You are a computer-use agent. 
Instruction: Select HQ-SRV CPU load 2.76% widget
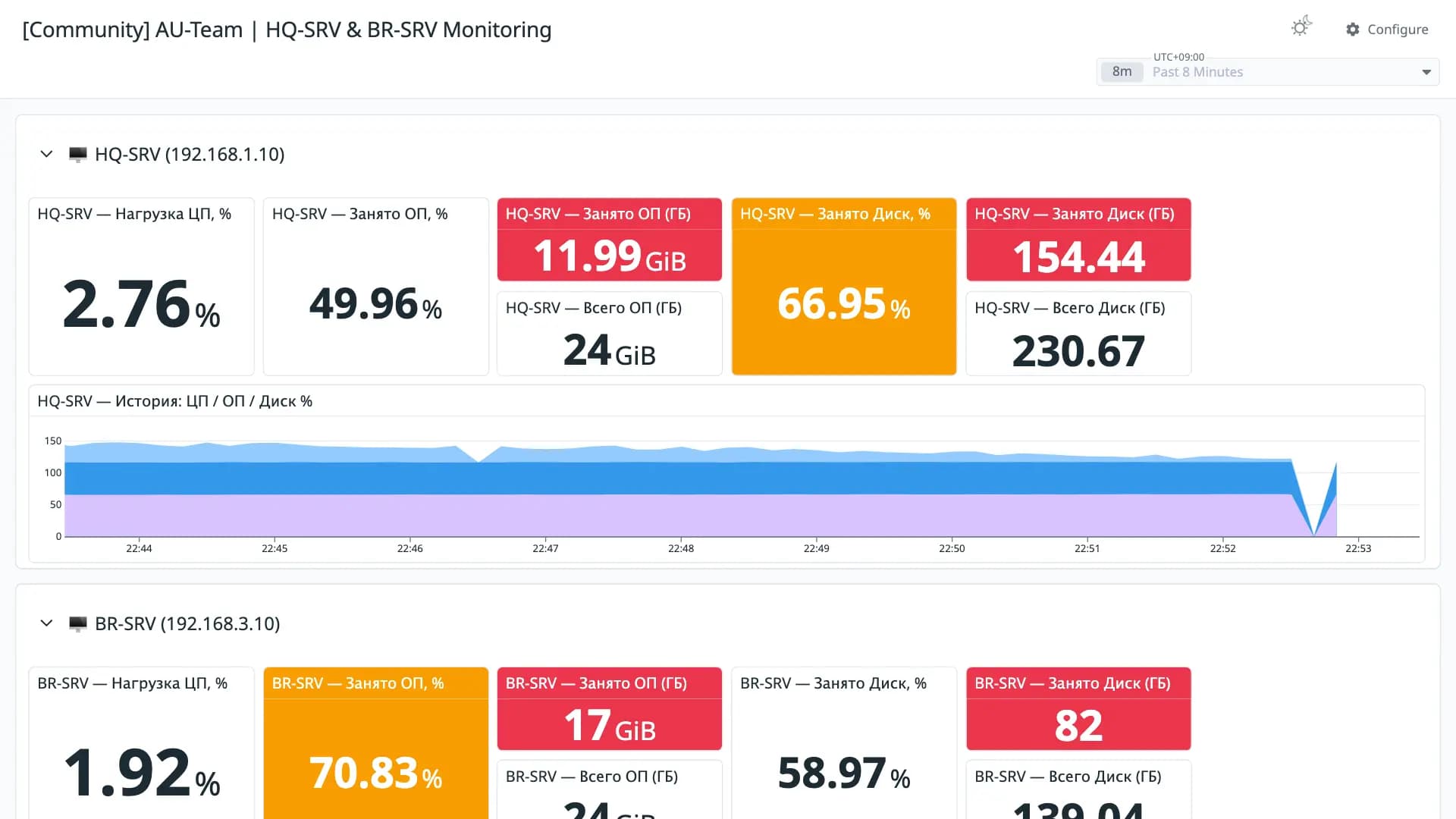coord(141,287)
